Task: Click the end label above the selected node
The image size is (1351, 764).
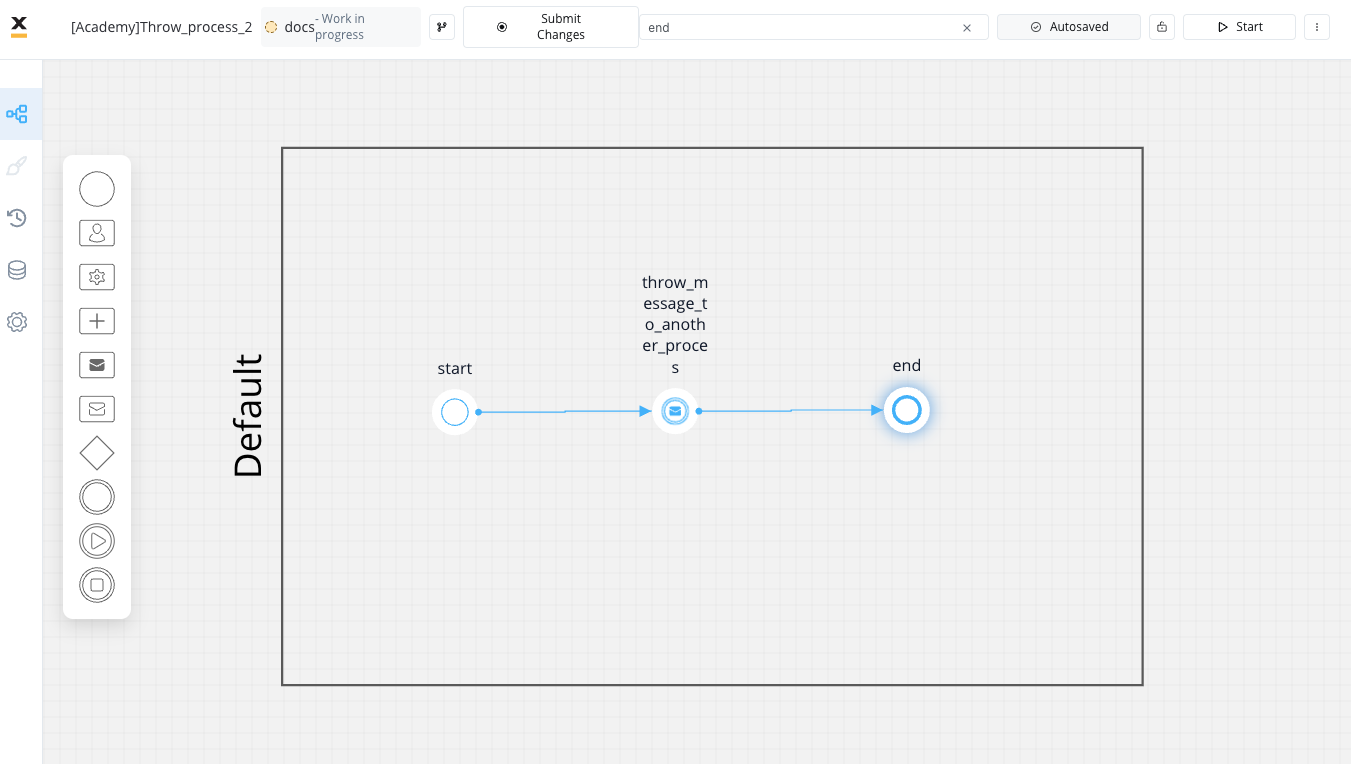Action: pos(907,365)
